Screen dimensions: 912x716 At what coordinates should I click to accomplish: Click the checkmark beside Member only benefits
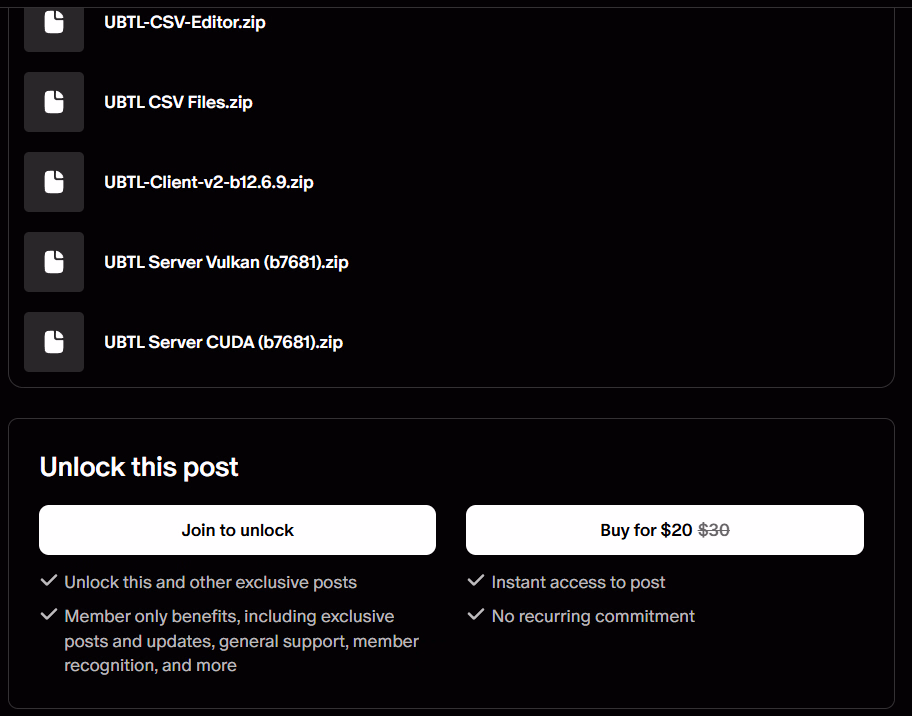(x=48, y=615)
